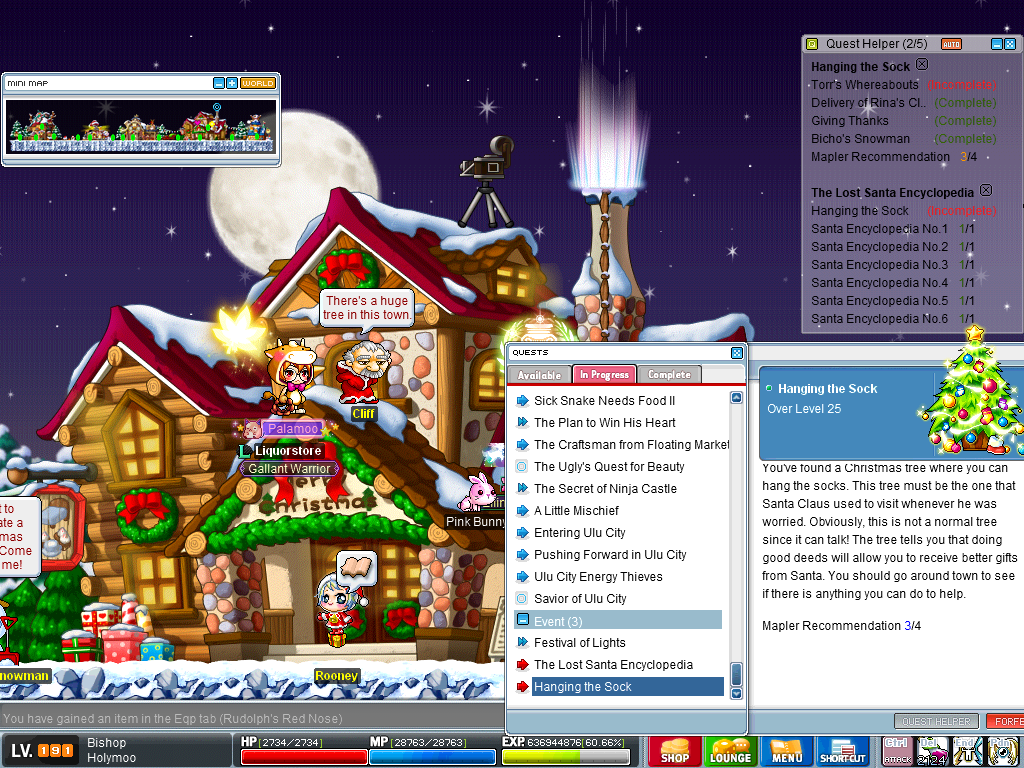
Task: Click the MP bar gauge
Action: click(x=432, y=757)
